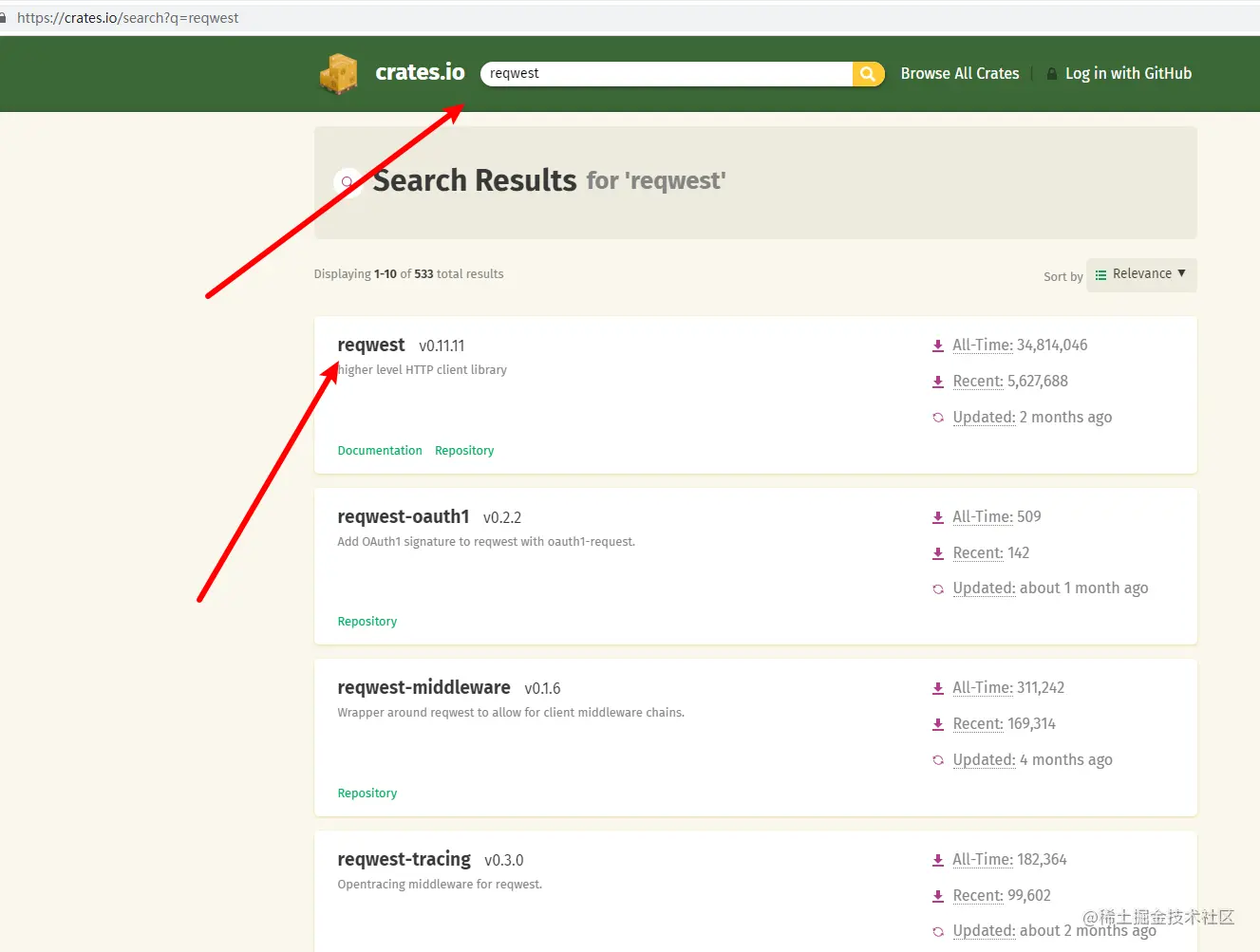Click the Recent download icon for reqwest-middleware
Viewport: 1260px width, 952px height.
point(938,724)
